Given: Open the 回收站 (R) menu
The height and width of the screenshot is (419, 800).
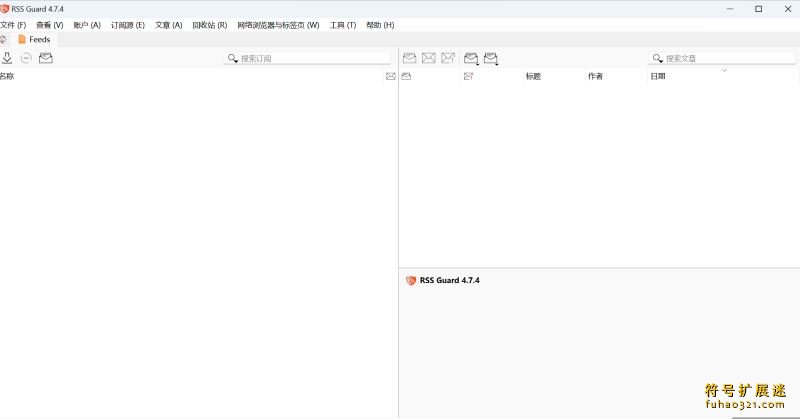Looking at the screenshot, I should pyautogui.click(x=210, y=25).
